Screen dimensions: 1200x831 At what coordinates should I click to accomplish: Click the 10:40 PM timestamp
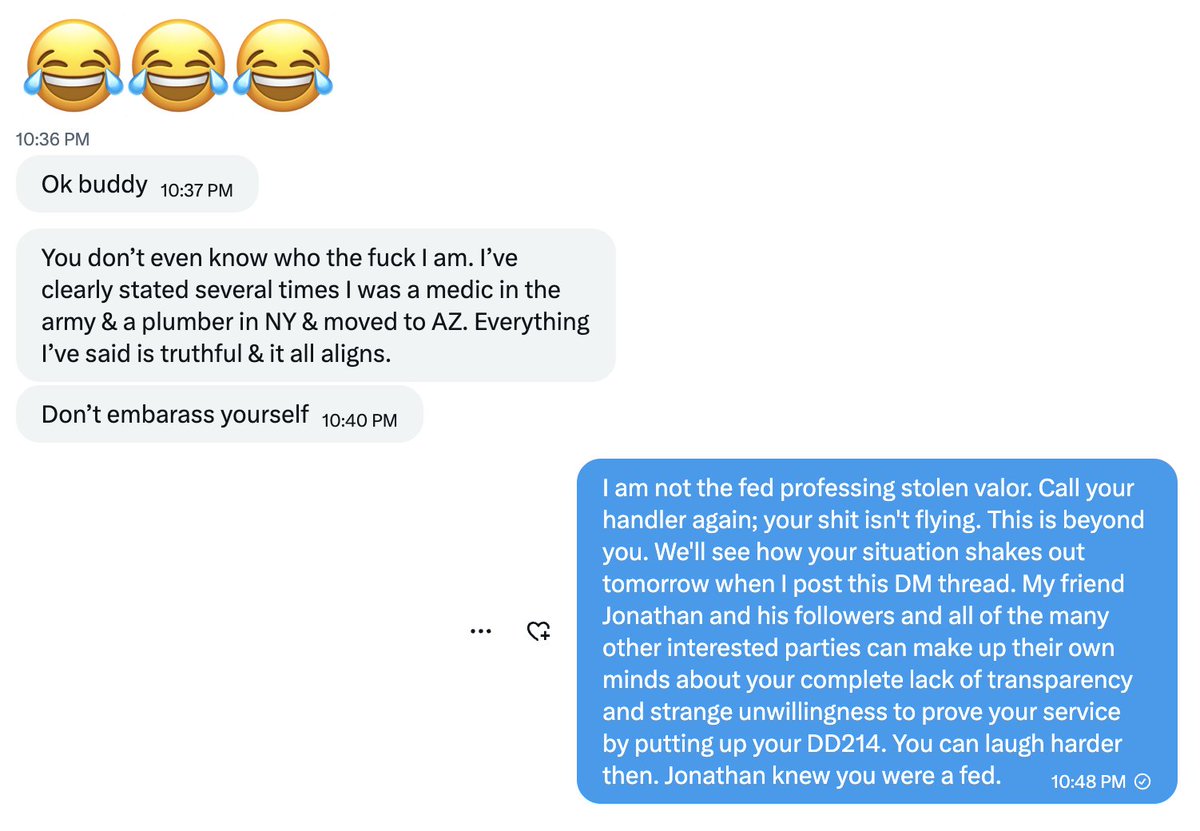[x=359, y=421]
